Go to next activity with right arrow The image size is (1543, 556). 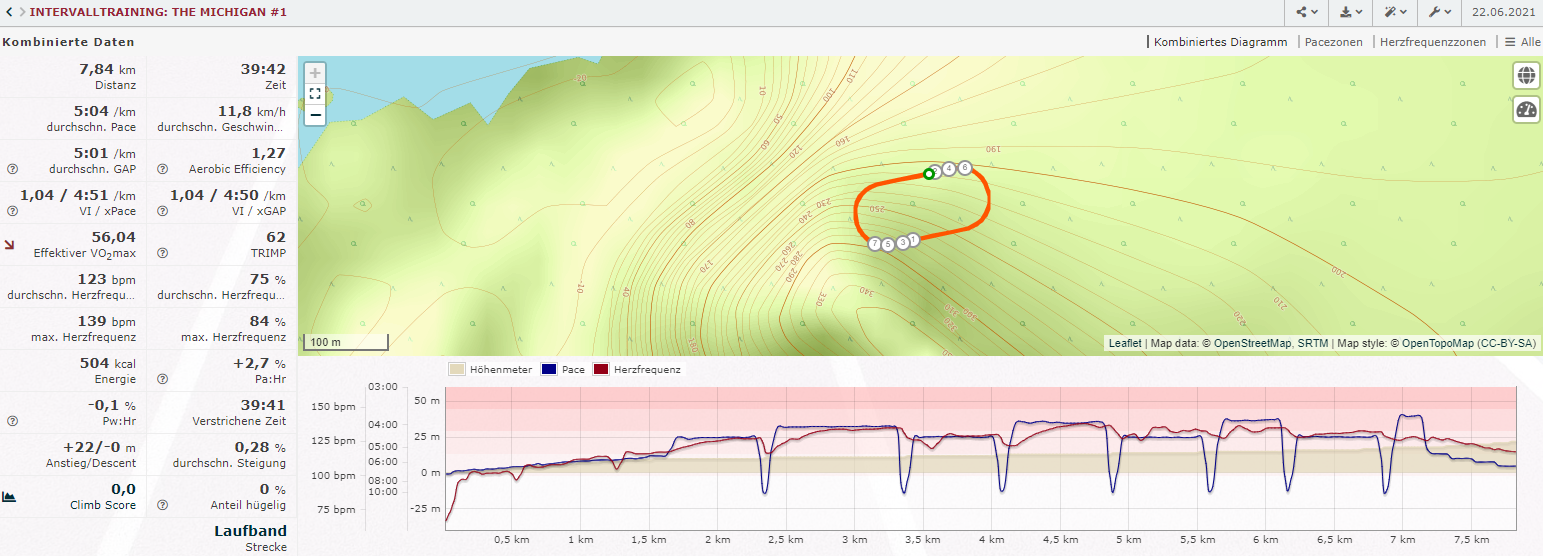tap(21, 12)
